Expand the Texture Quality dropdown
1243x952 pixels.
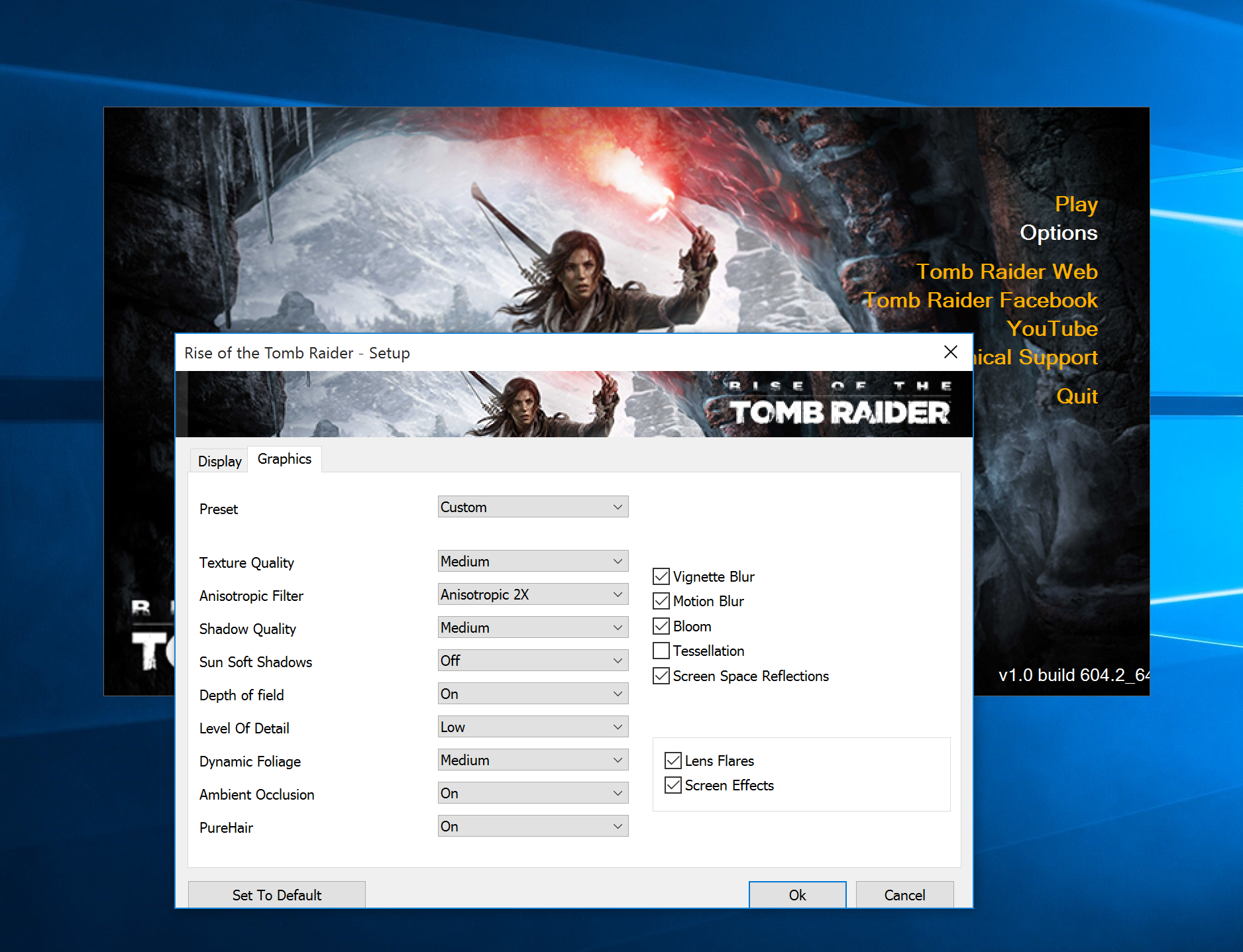coord(533,561)
